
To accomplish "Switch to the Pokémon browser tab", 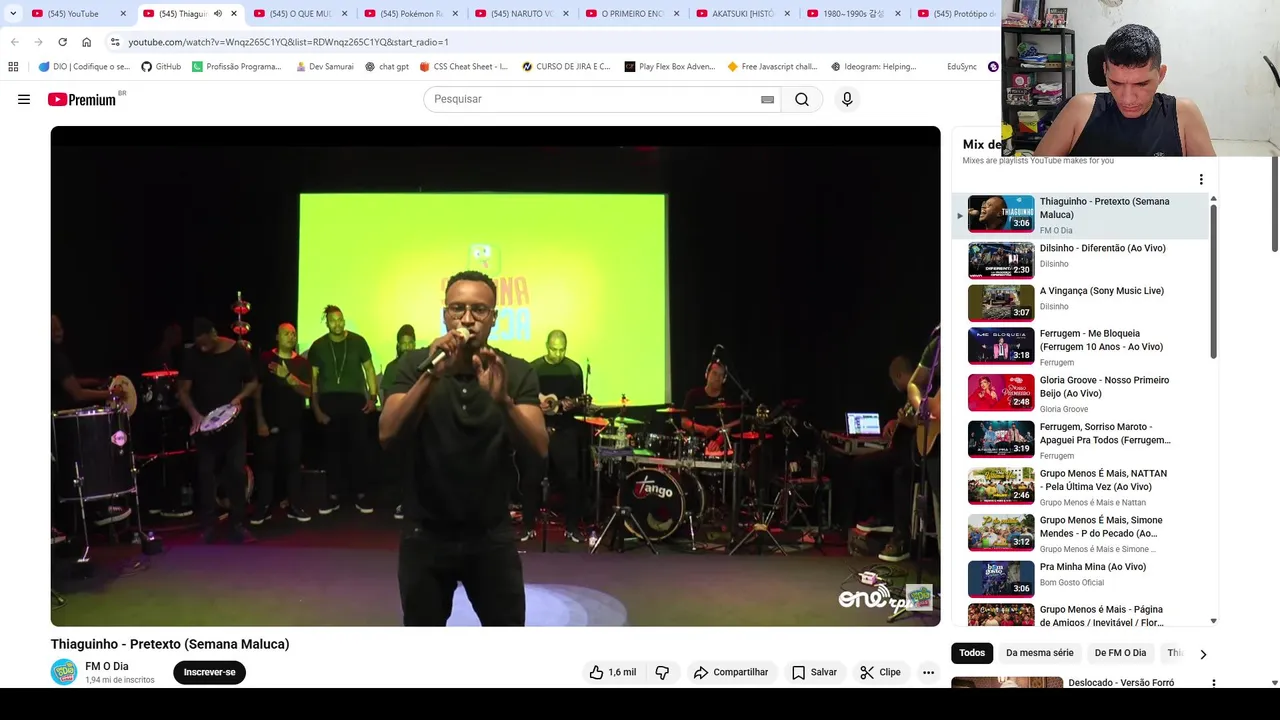I will (x=411, y=14).
